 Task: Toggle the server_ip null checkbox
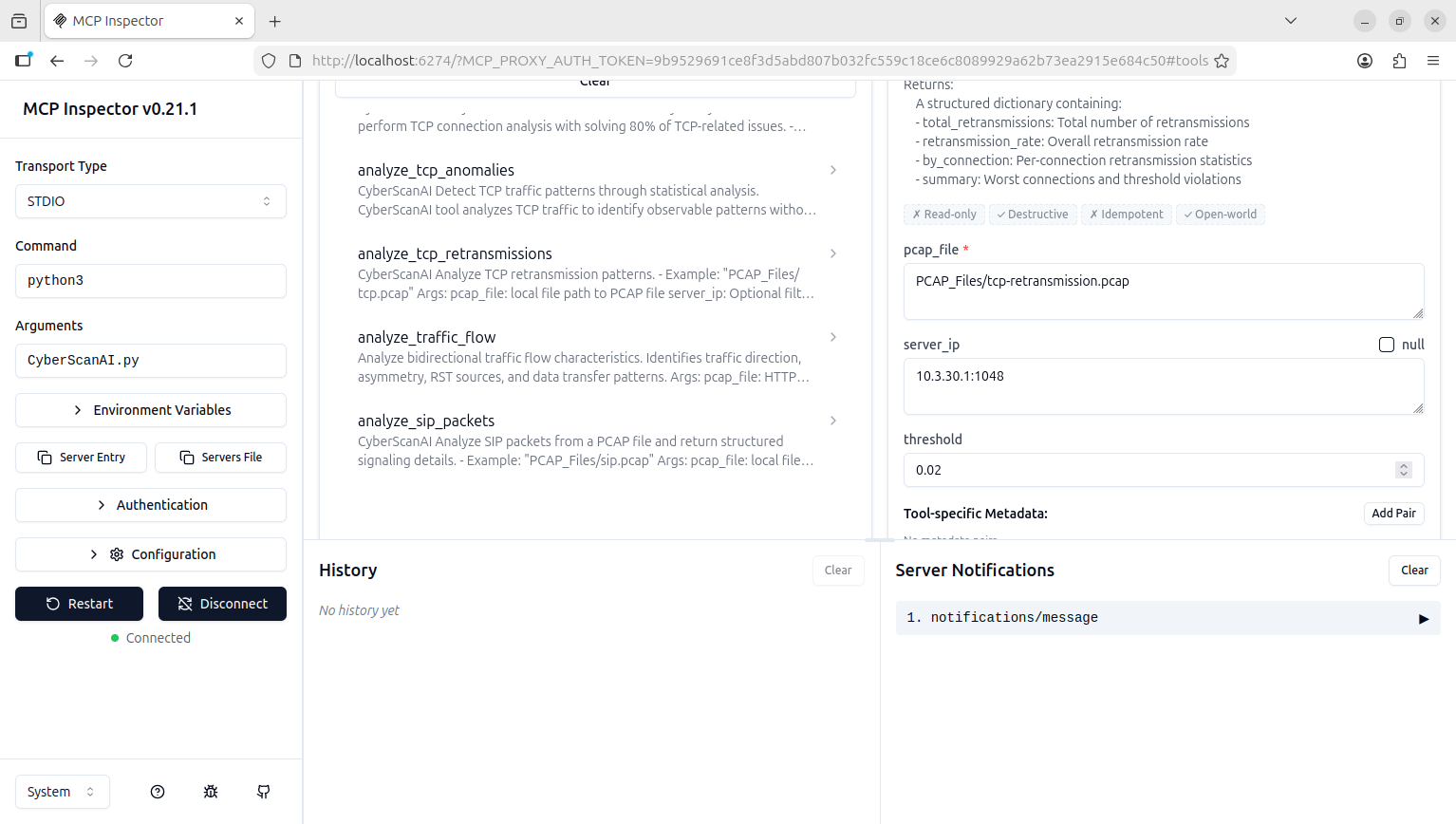pos(1387,345)
